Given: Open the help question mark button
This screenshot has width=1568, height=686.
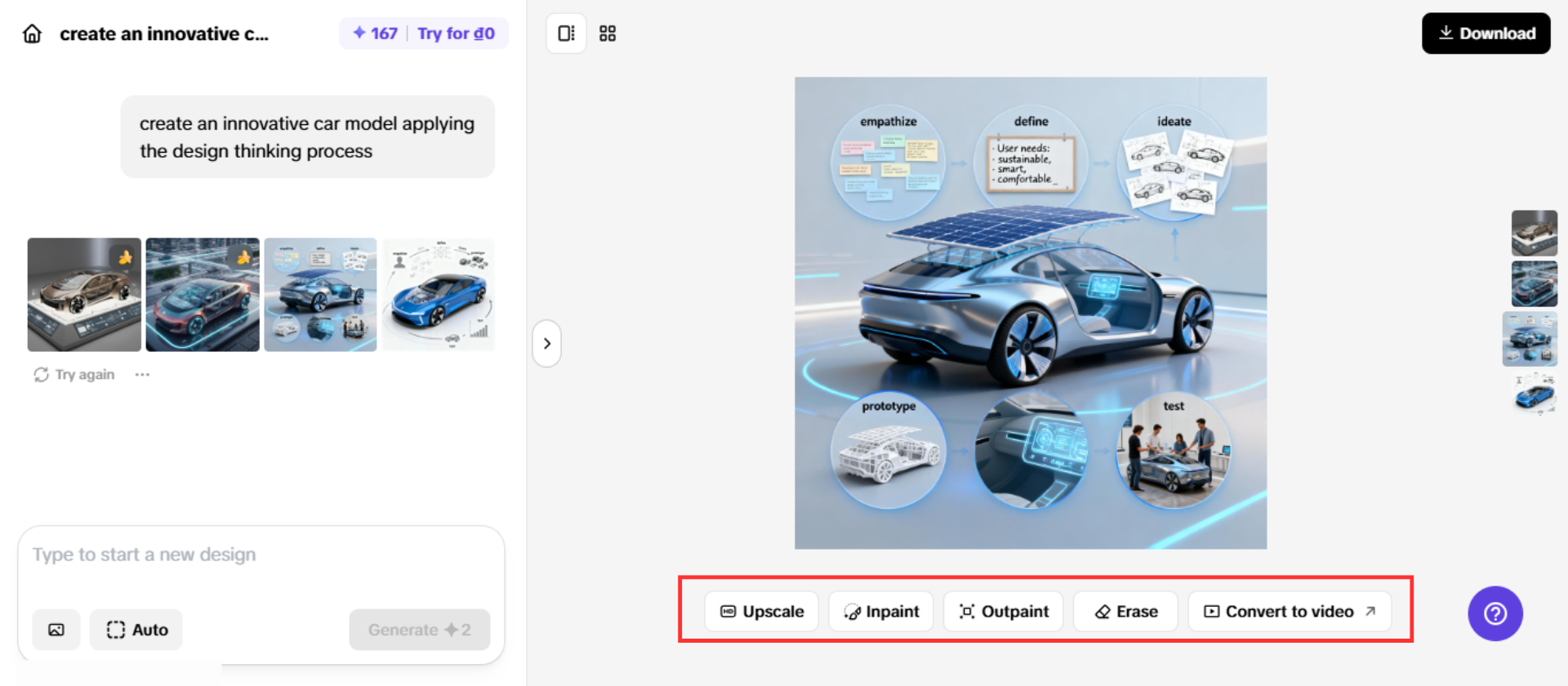Looking at the screenshot, I should click(1495, 613).
